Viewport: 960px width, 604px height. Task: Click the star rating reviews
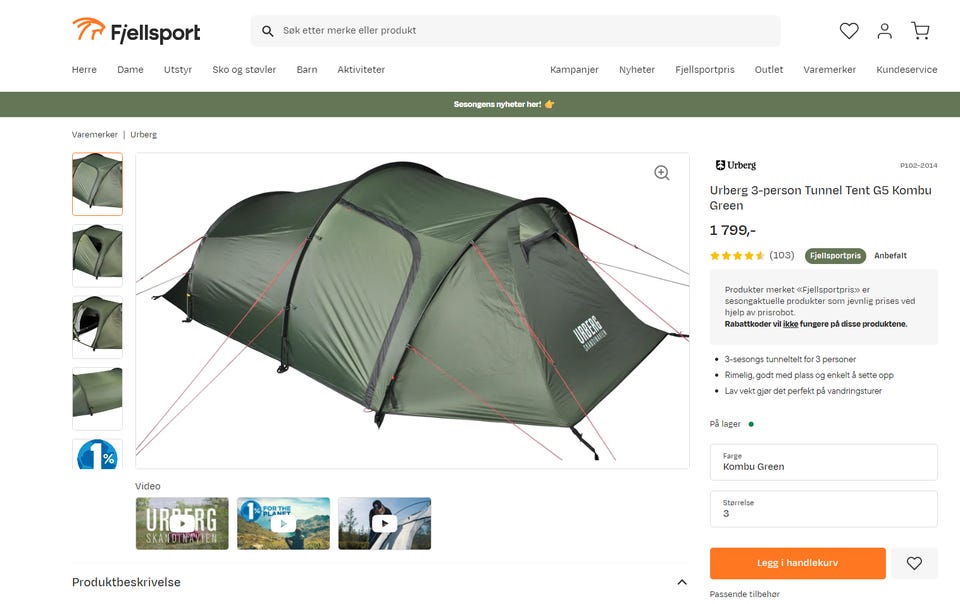tap(751, 255)
